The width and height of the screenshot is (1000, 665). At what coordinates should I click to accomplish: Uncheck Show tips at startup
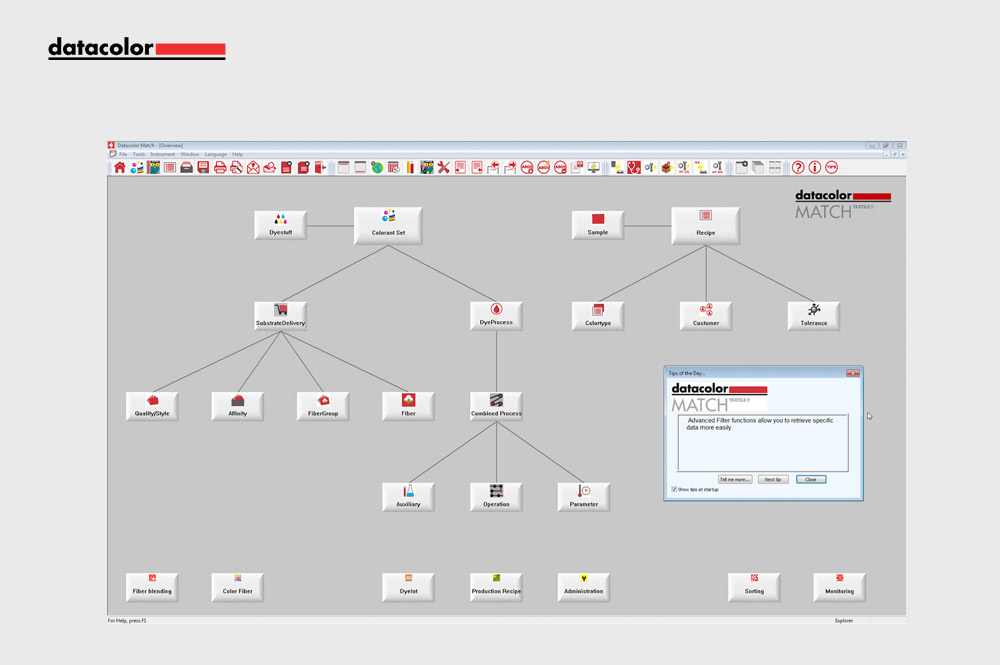click(x=675, y=489)
